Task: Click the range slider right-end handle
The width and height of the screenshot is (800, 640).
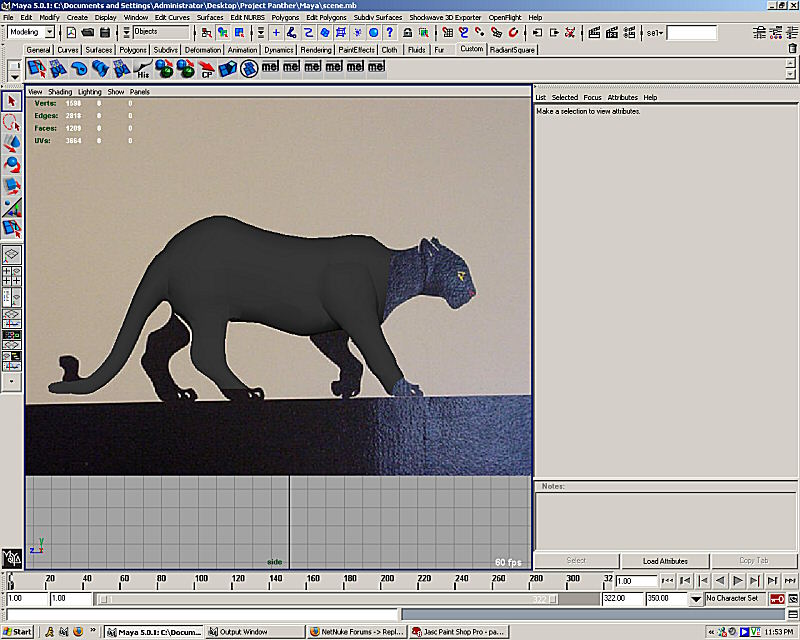Action: pyautogui.click(x=553, y=599)
